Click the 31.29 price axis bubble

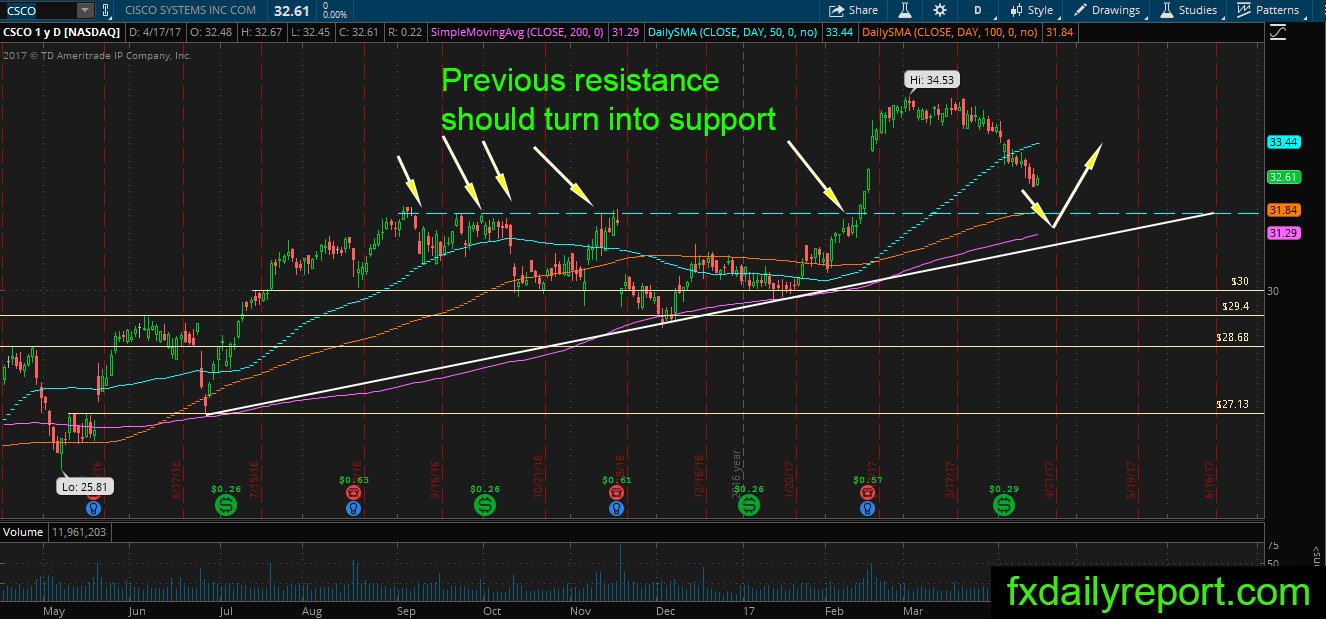tap(1283, 233)
